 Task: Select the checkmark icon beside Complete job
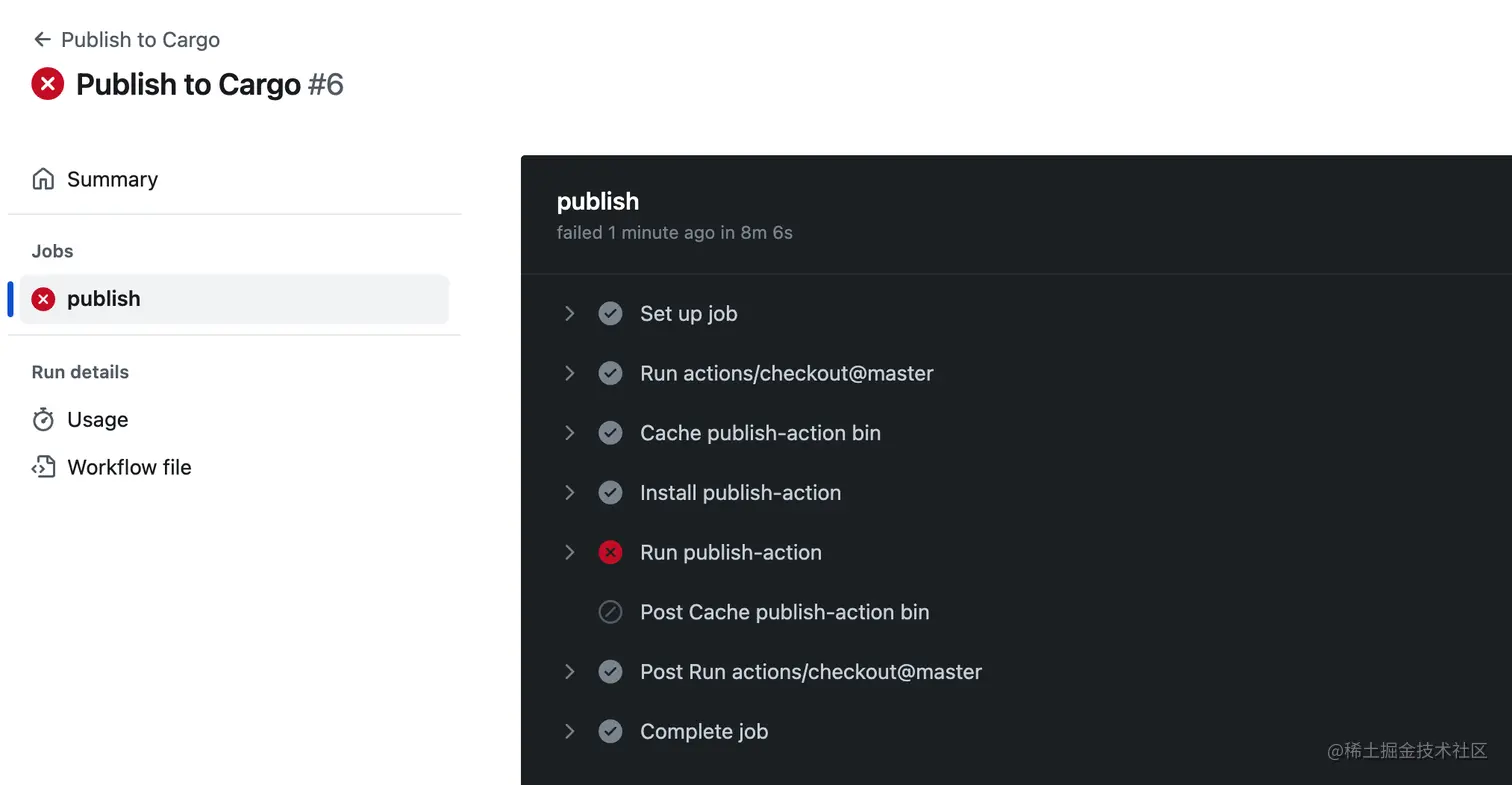click(610, 732)
